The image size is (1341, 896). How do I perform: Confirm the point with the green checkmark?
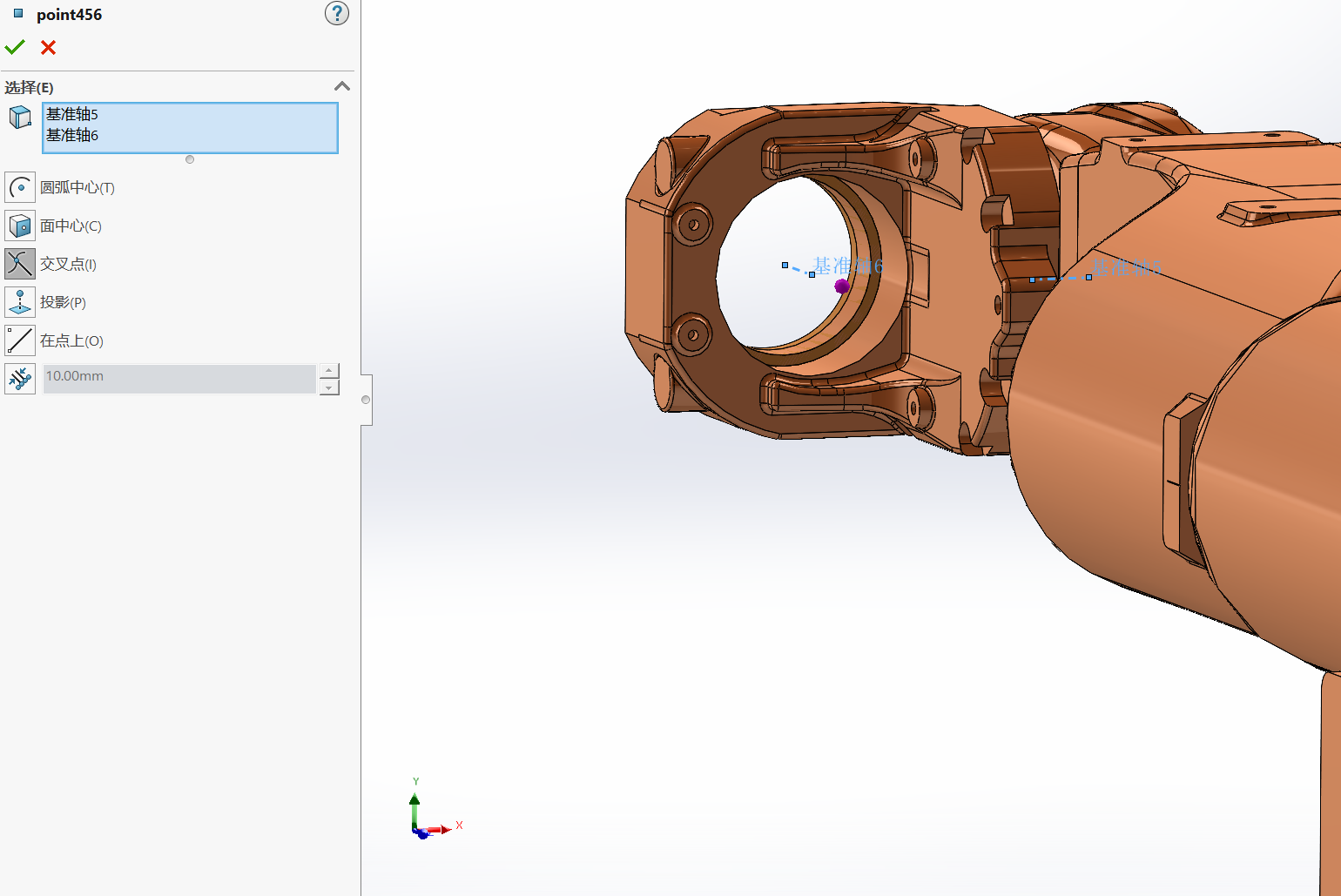[15, 47]
